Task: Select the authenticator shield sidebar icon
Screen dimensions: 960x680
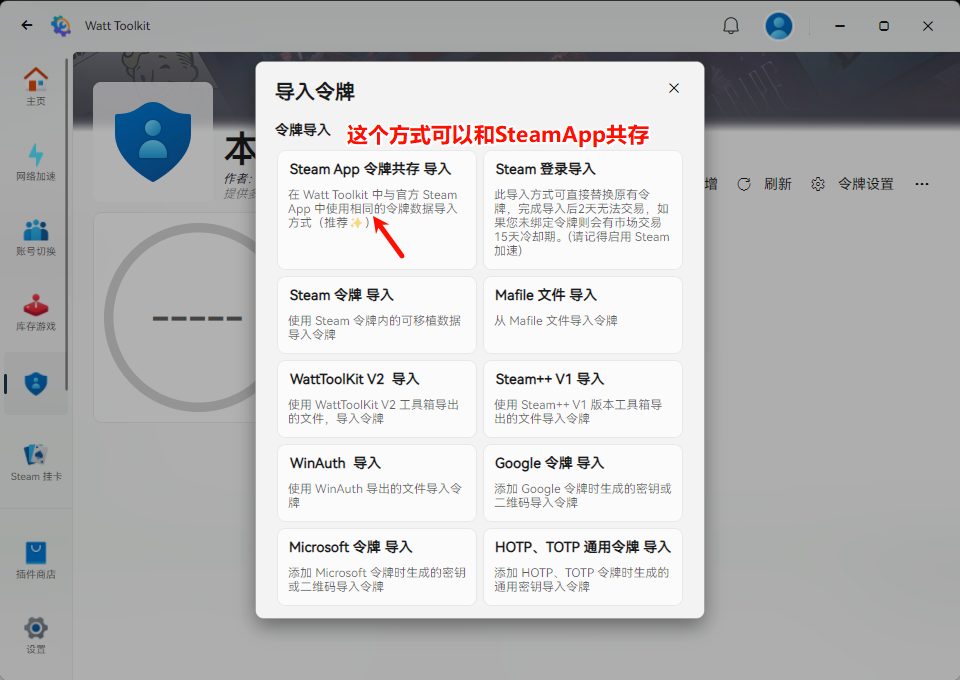Action: (x=36, y=383)
